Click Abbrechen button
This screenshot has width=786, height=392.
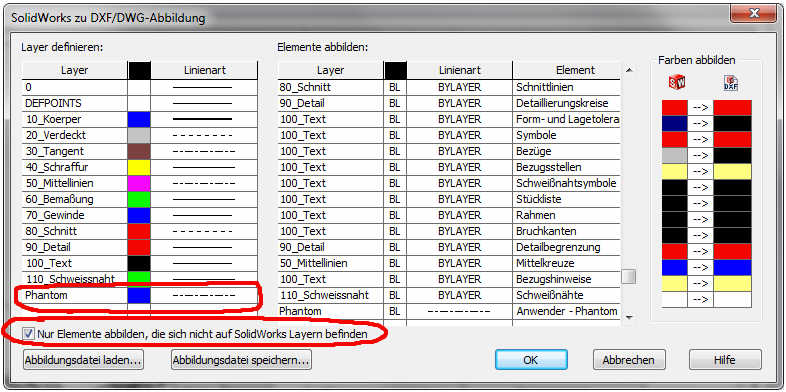tap(629, 360)
